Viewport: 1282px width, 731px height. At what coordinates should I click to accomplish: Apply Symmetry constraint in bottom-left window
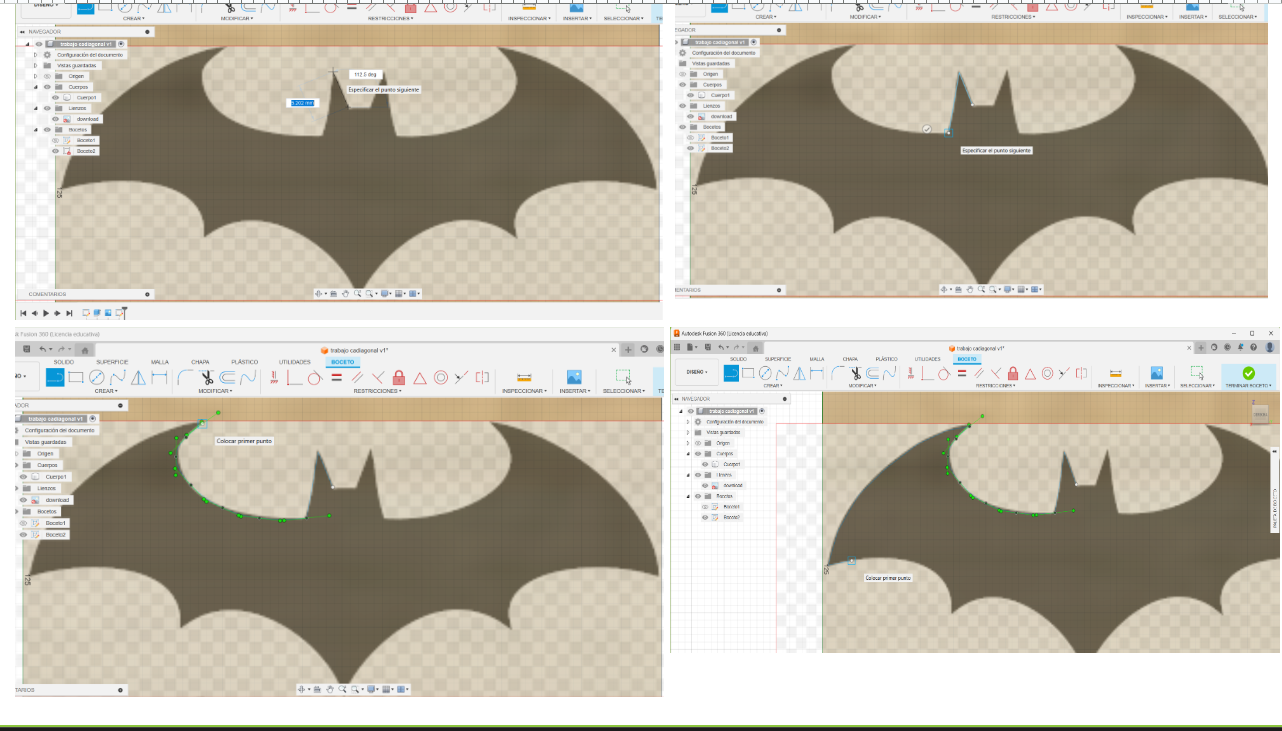pos(481,377)
